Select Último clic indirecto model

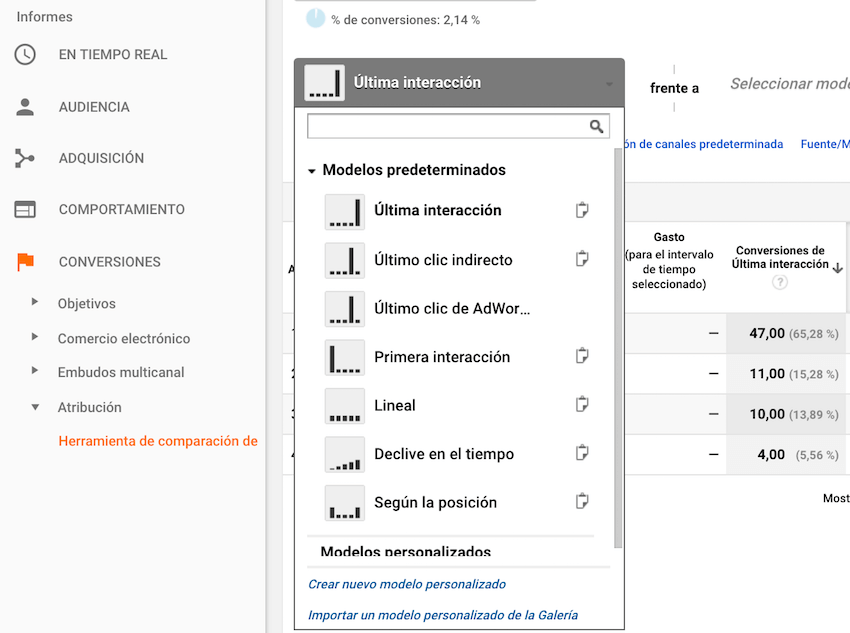[443, 260]
